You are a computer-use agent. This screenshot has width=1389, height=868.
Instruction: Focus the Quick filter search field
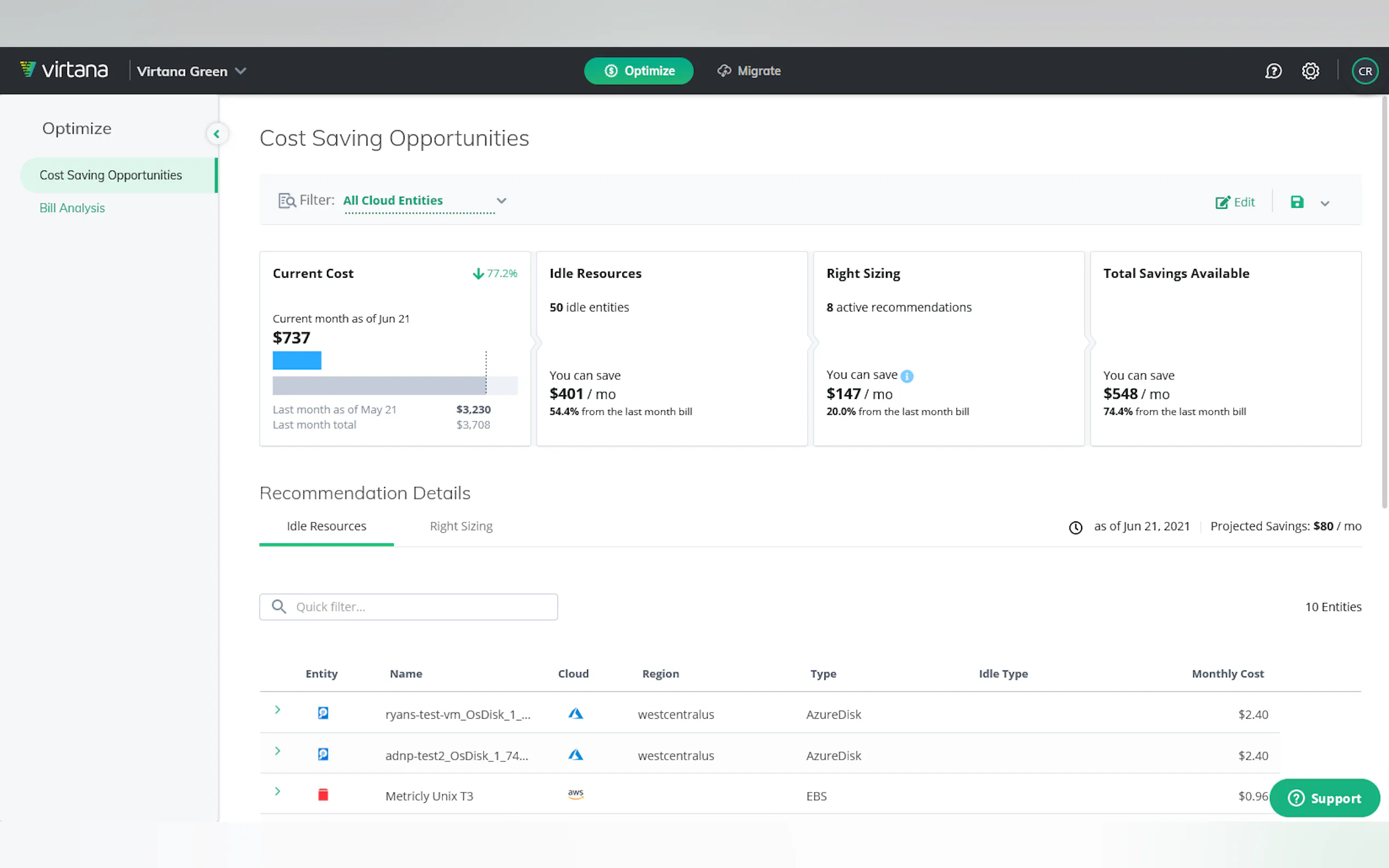pos(408,607)
